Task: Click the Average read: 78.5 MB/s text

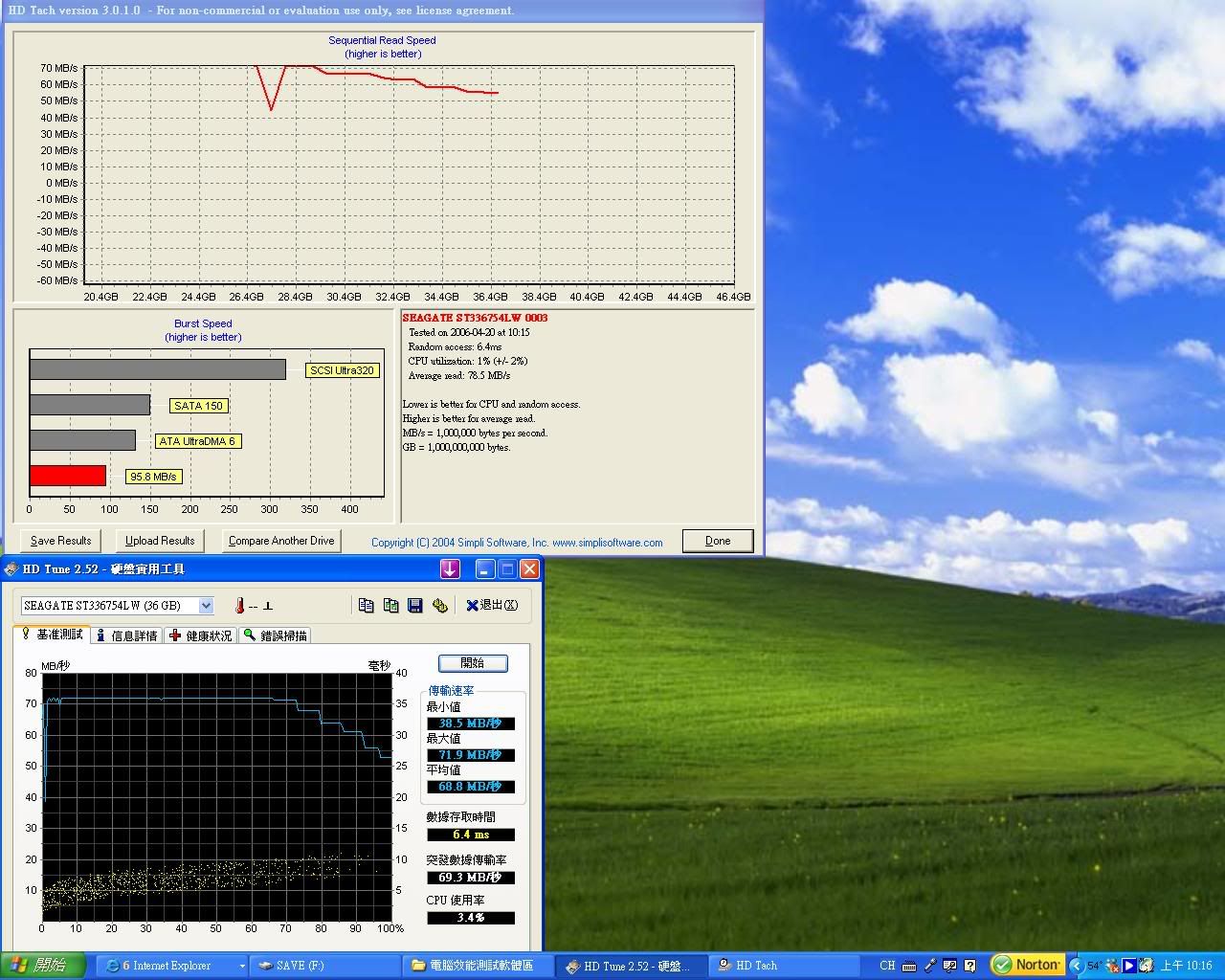Action: pos(458,376)
